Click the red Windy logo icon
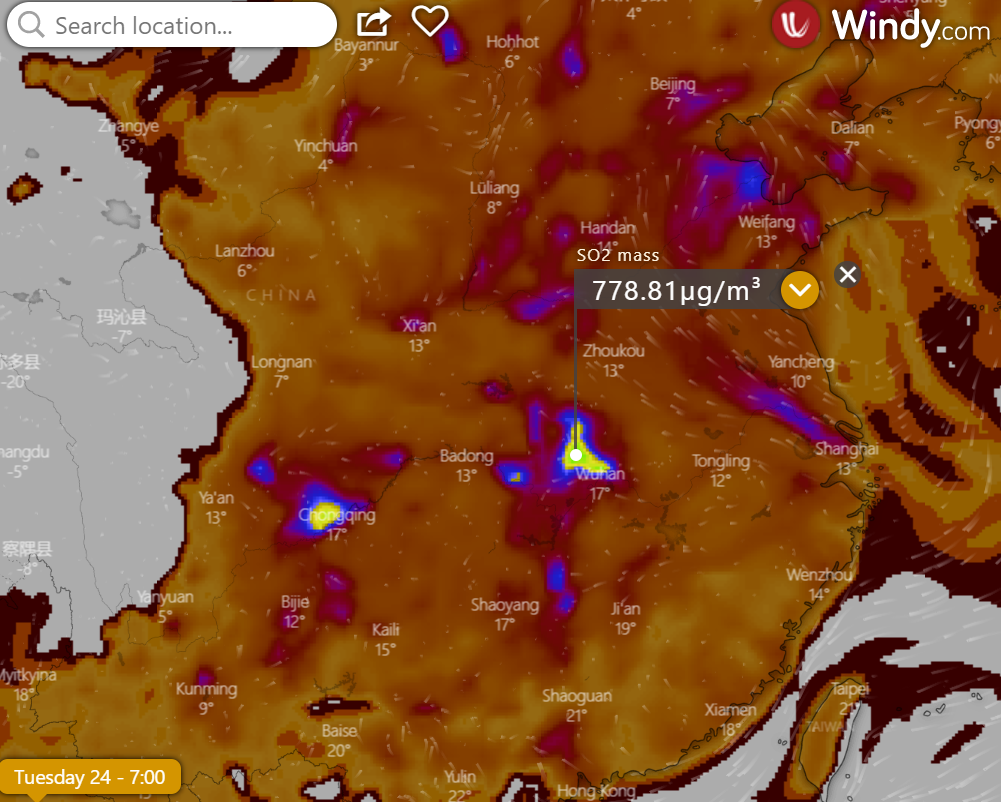The image size is (1001, 802). [x=795, y=25]
